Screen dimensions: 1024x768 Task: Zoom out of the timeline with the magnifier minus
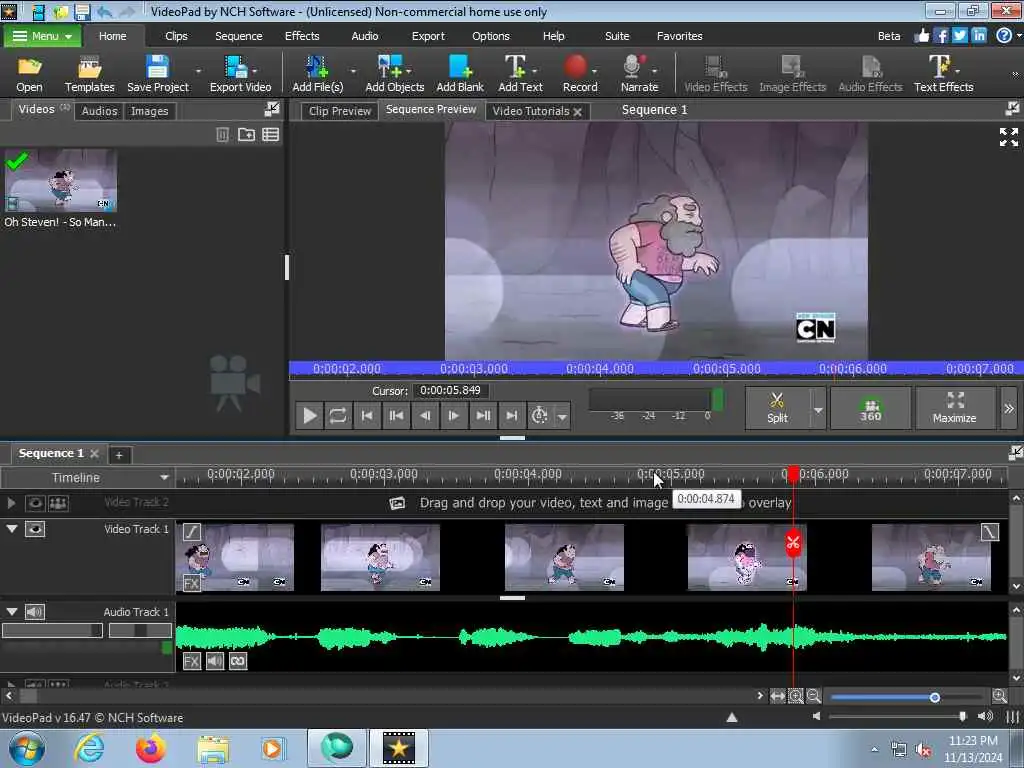[x=814, y=696]
